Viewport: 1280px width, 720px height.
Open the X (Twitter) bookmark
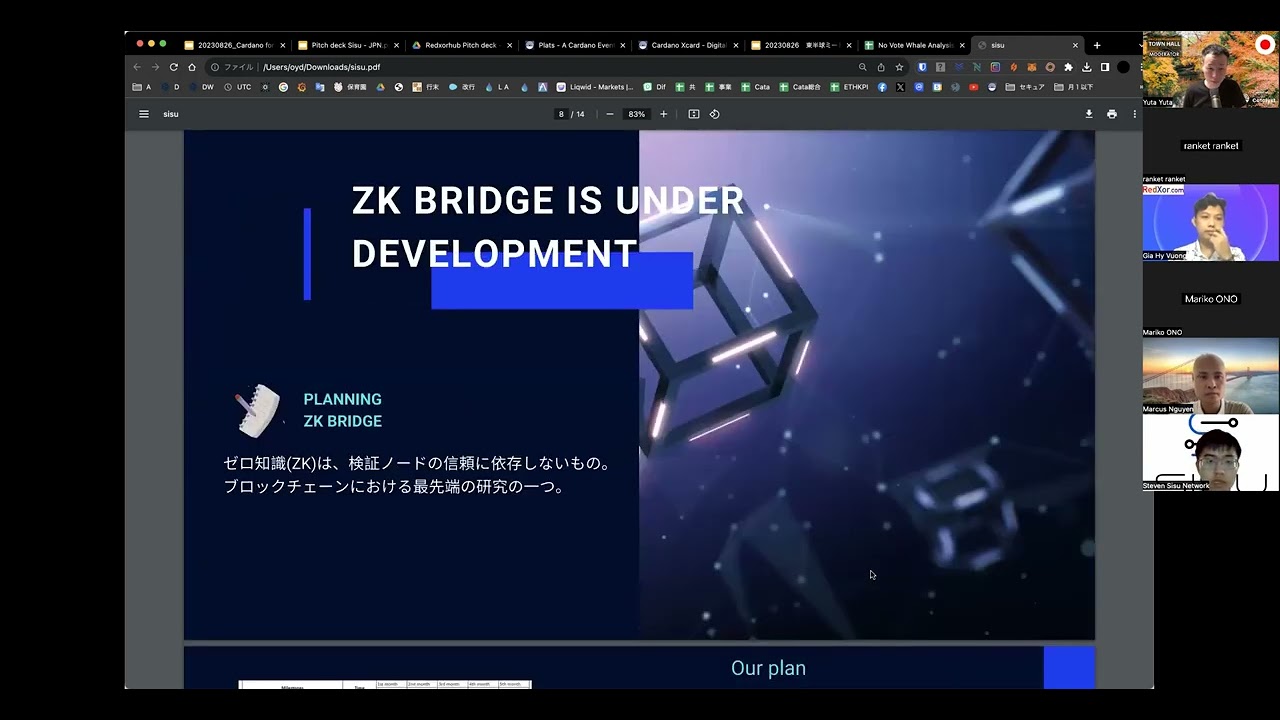(x=900, y=87)
